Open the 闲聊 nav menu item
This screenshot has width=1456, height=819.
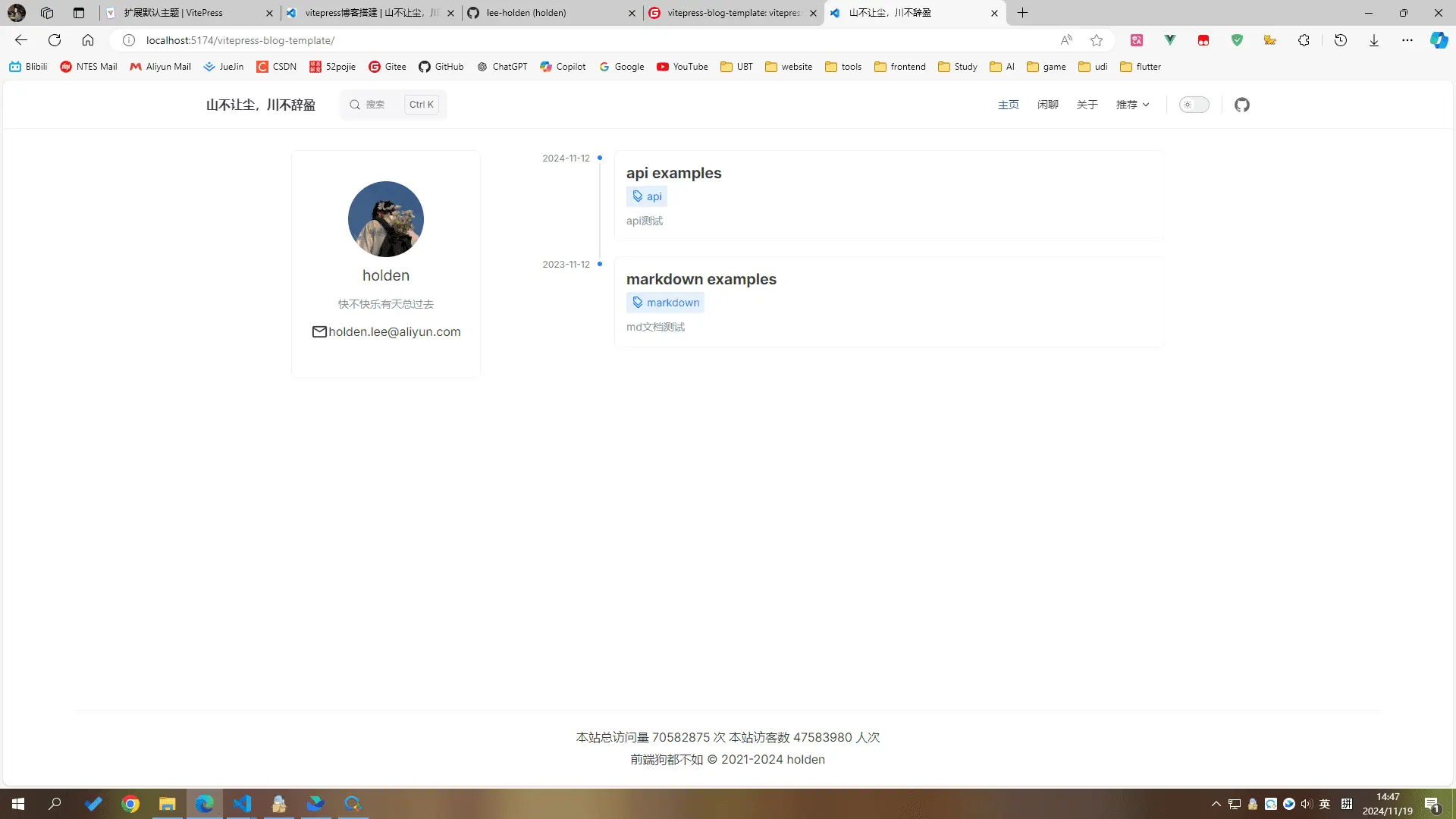point(1047,105)
